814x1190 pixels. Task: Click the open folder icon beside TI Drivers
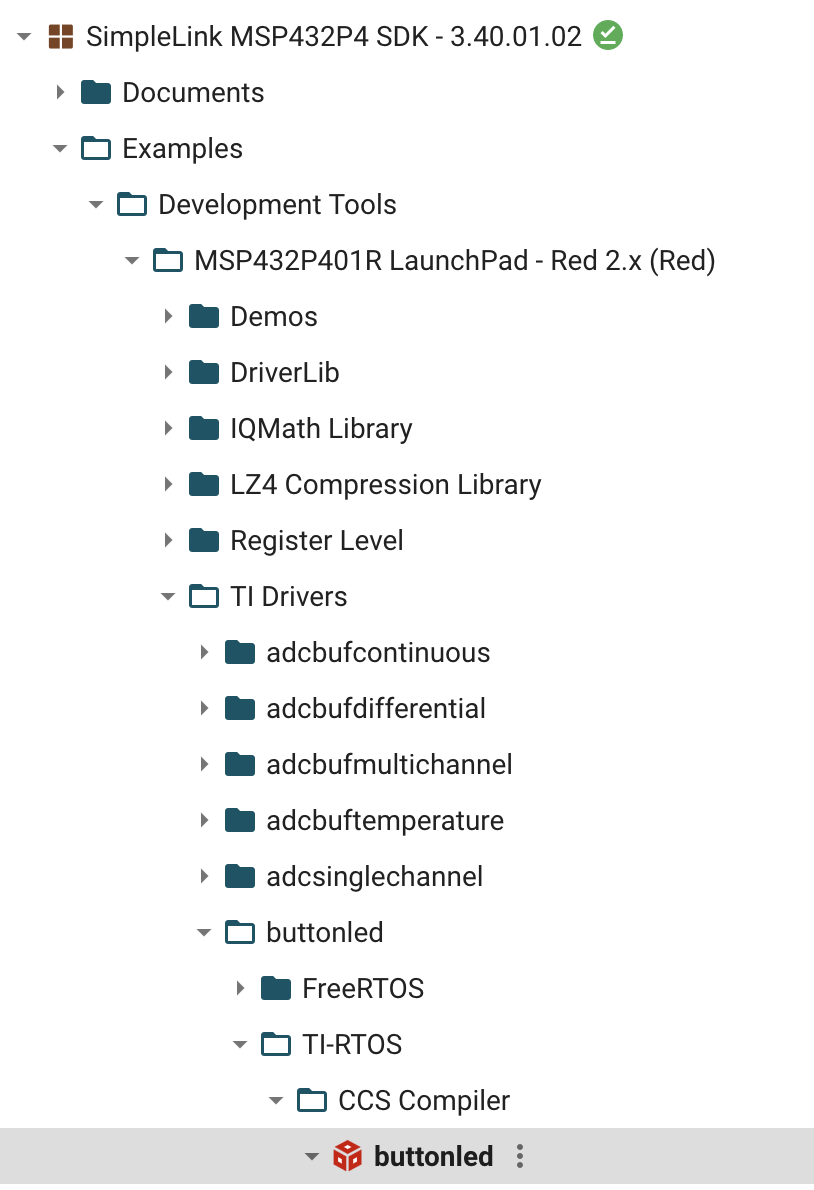(x=204, y=595)
